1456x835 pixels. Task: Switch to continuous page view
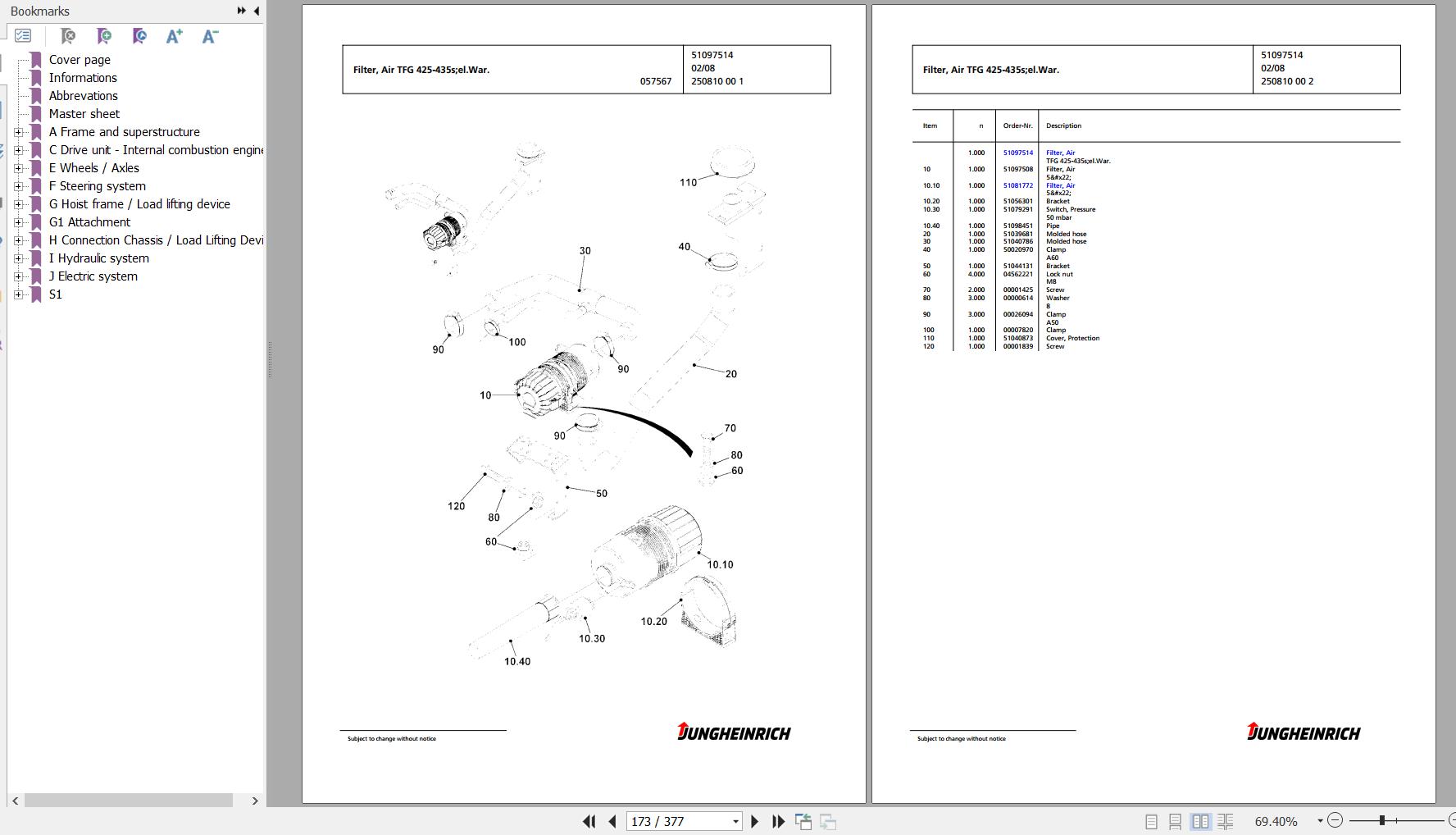point(1175,821)
